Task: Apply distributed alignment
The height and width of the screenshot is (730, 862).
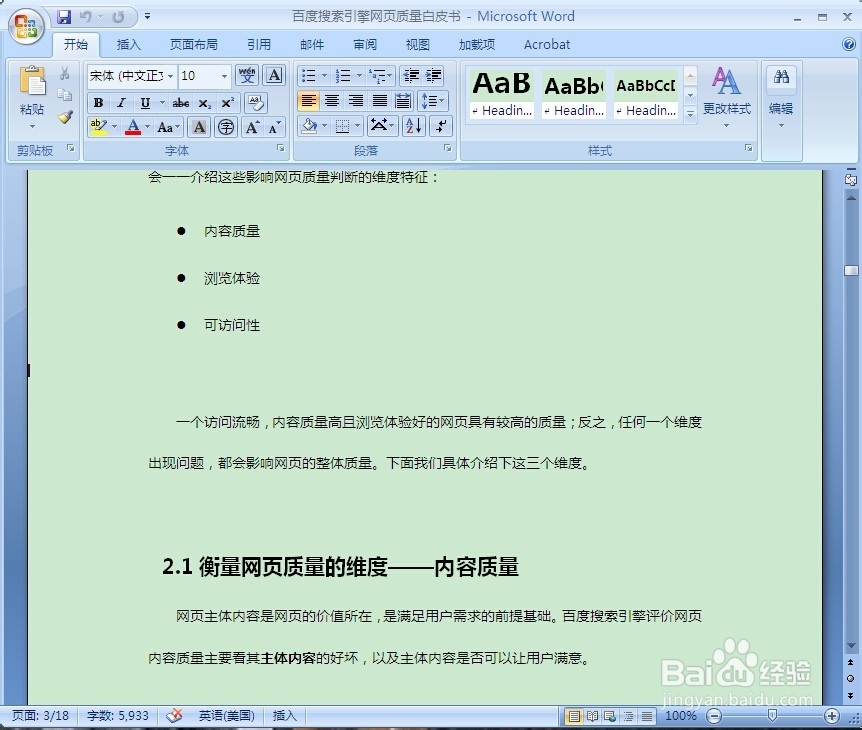Action: 403,101
